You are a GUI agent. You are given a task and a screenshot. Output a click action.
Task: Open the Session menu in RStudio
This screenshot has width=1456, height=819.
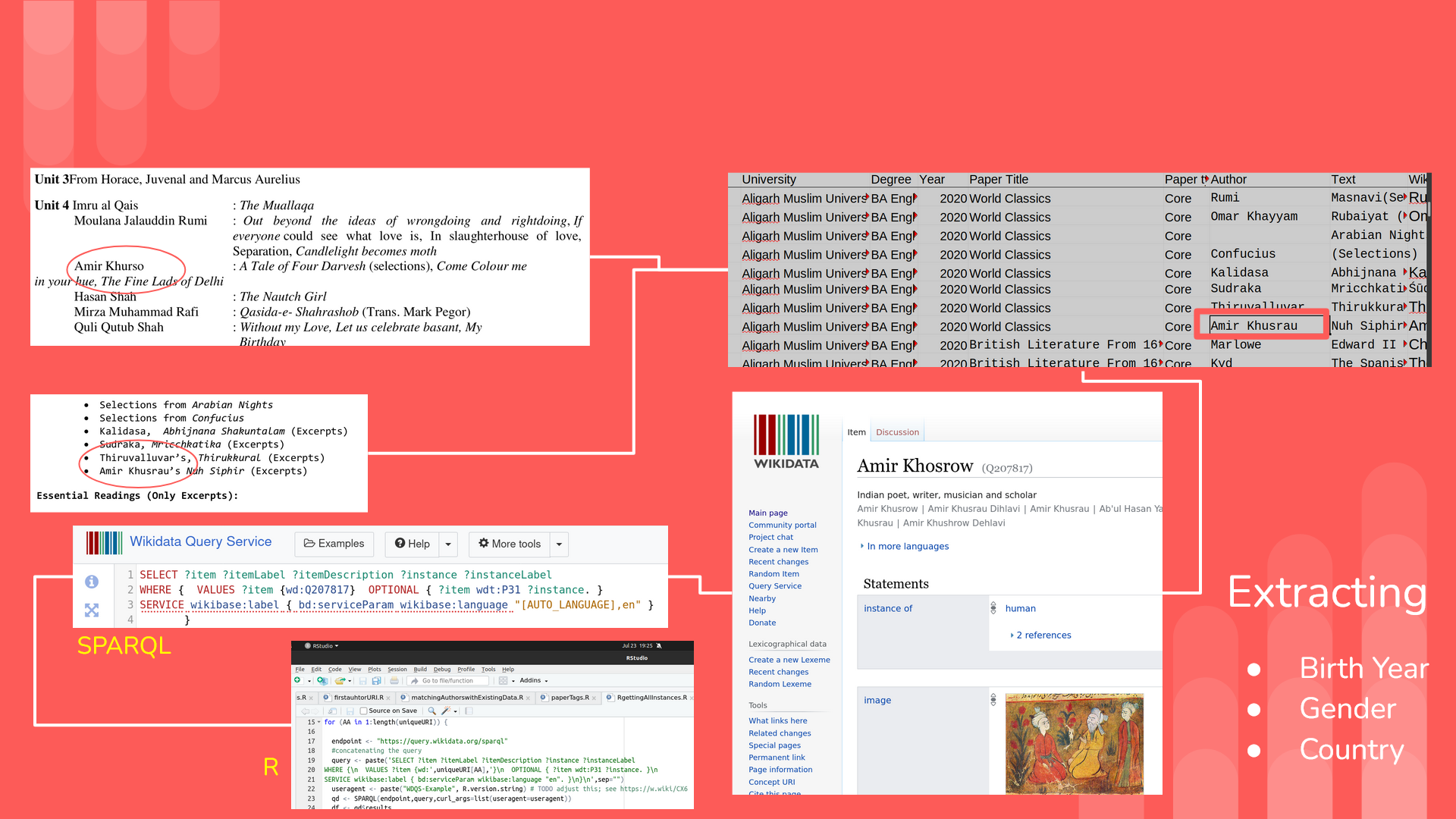[397, 669]
